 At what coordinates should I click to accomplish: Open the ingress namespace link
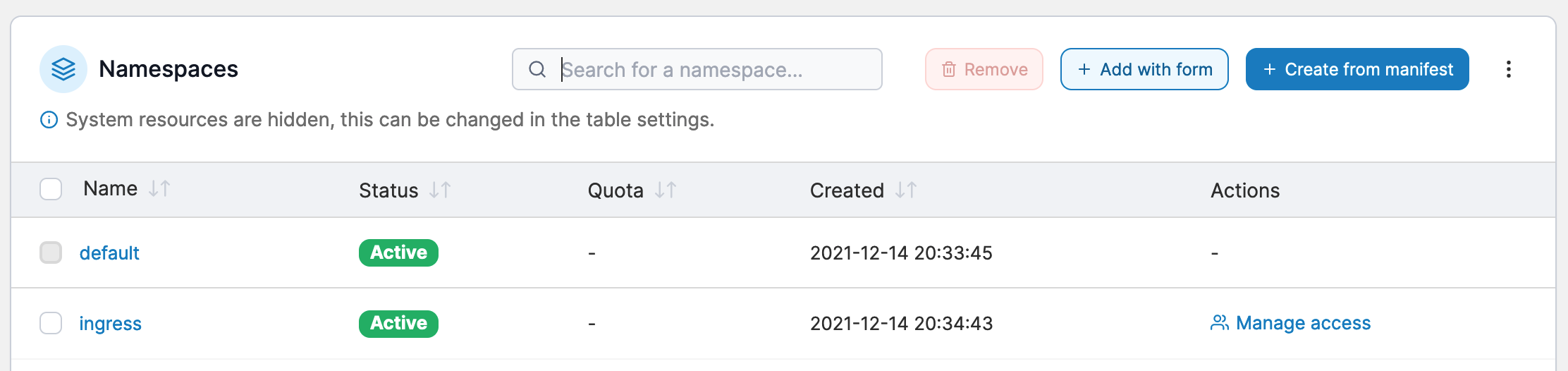click(110, 323)
